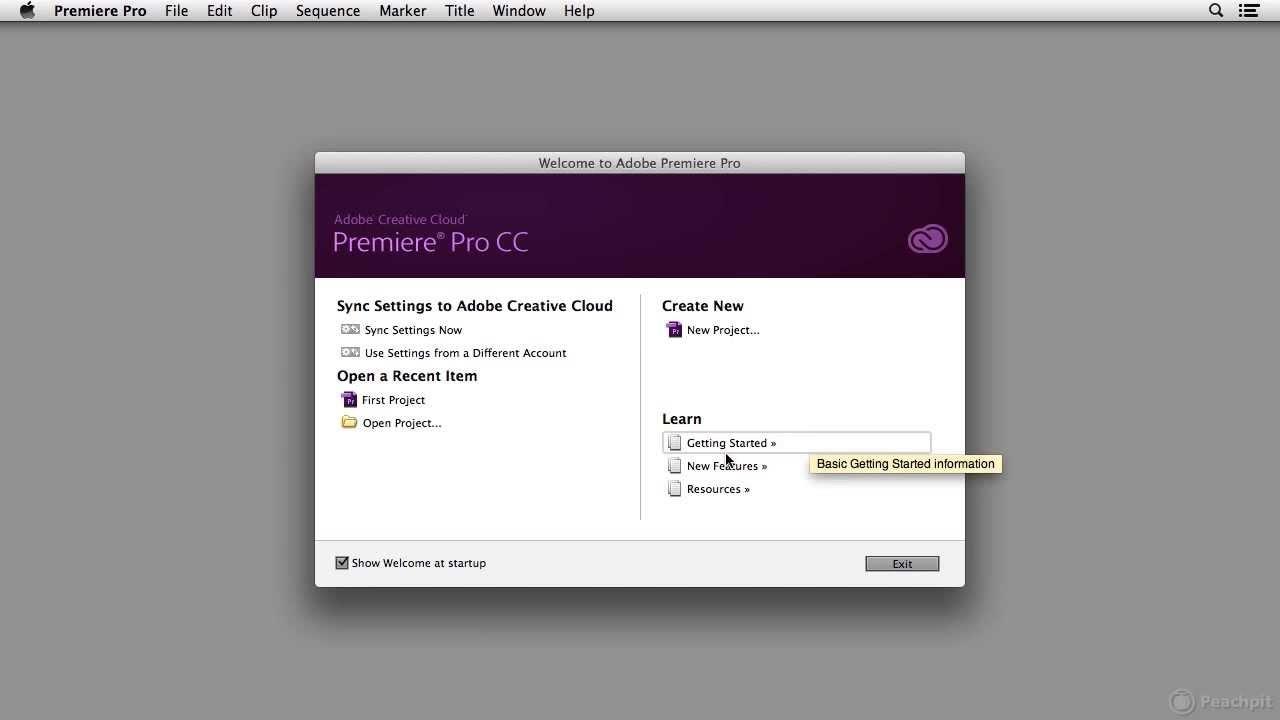Open Getting Started » link
The width and height of the screenshot is (1280, 720).
[731, 443]
